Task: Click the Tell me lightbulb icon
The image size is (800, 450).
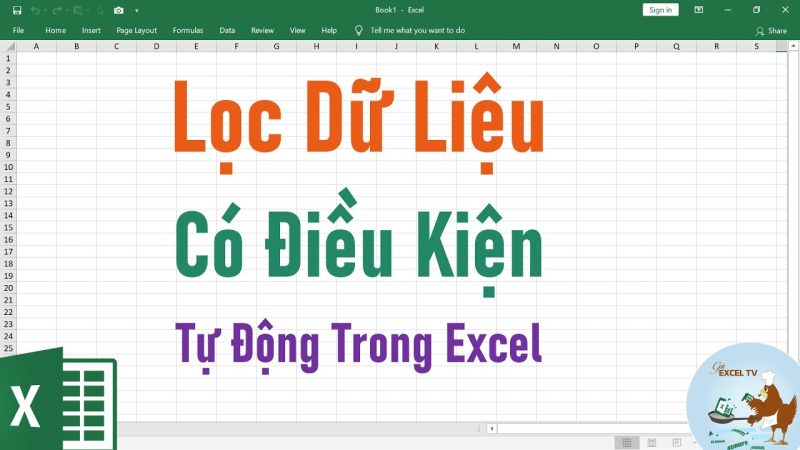Action: (x=359, y=31)
